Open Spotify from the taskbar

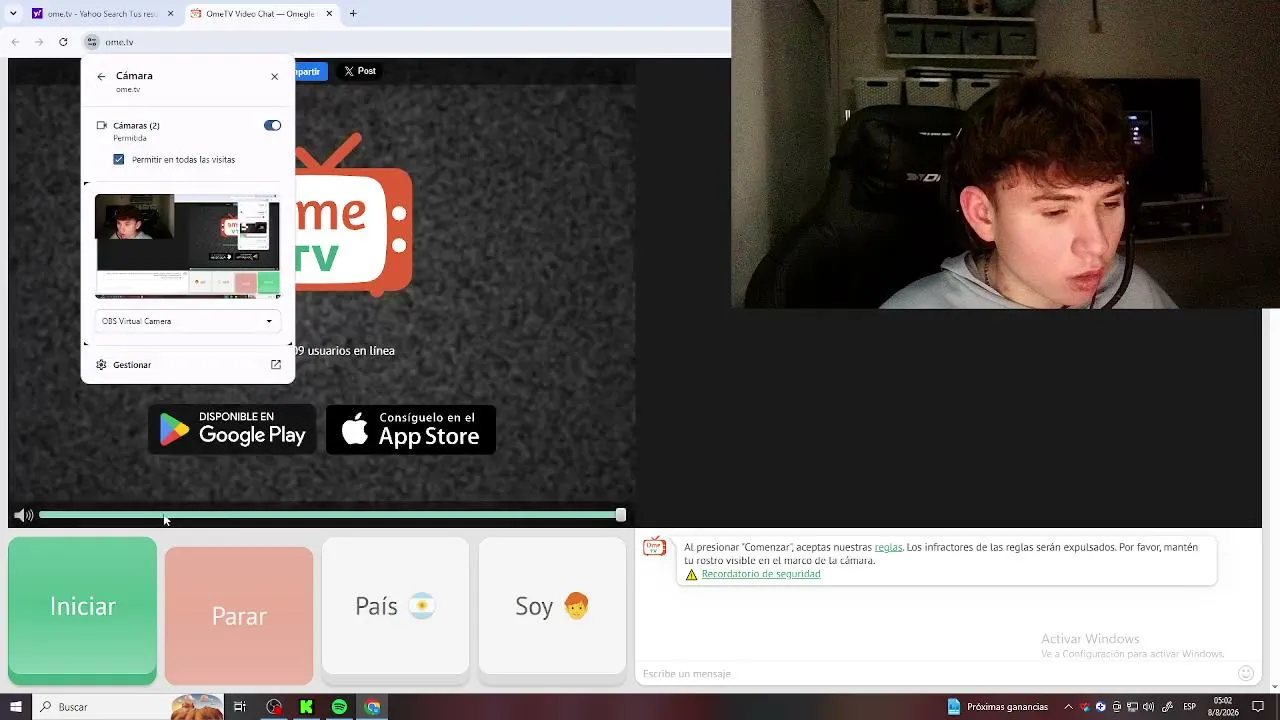pos(340,707)
